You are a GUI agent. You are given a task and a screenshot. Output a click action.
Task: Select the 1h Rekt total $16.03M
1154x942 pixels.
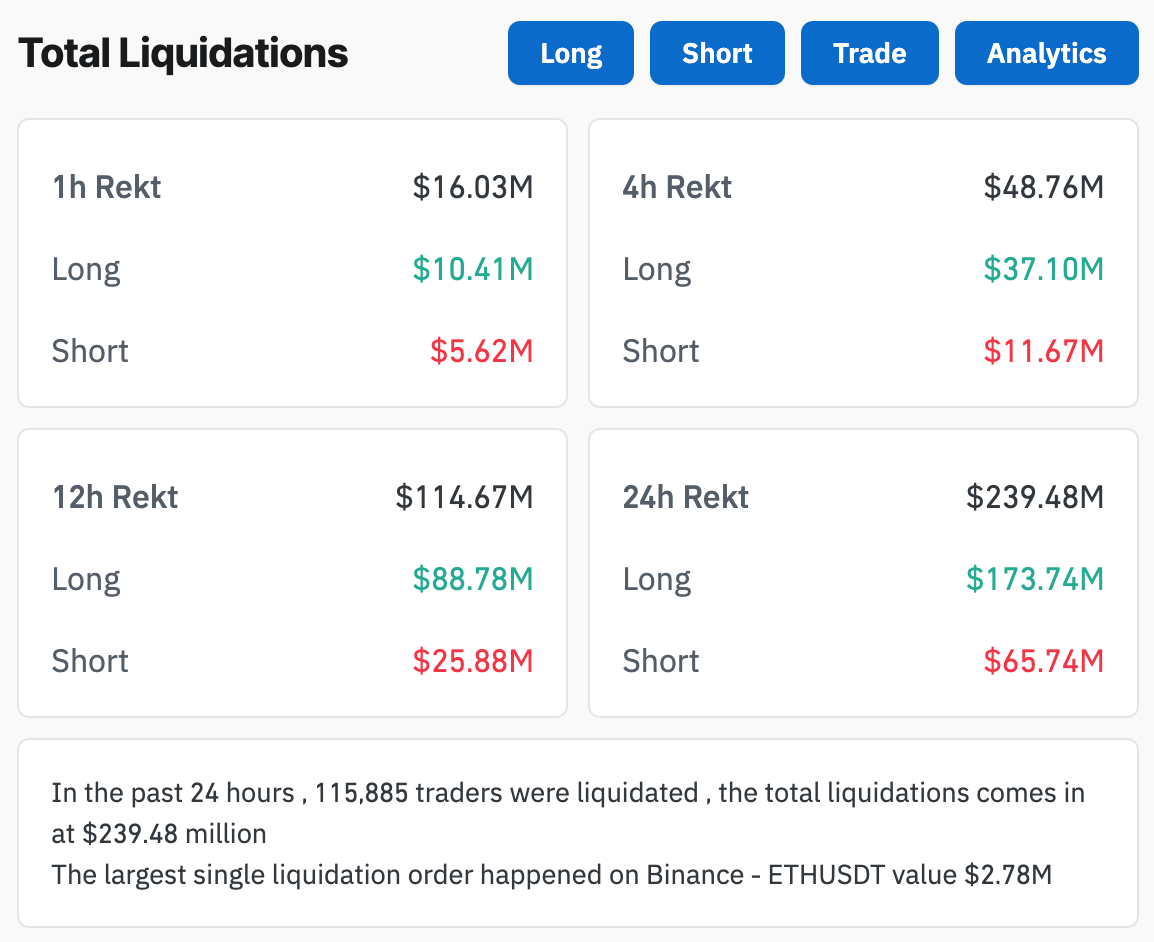473,187
